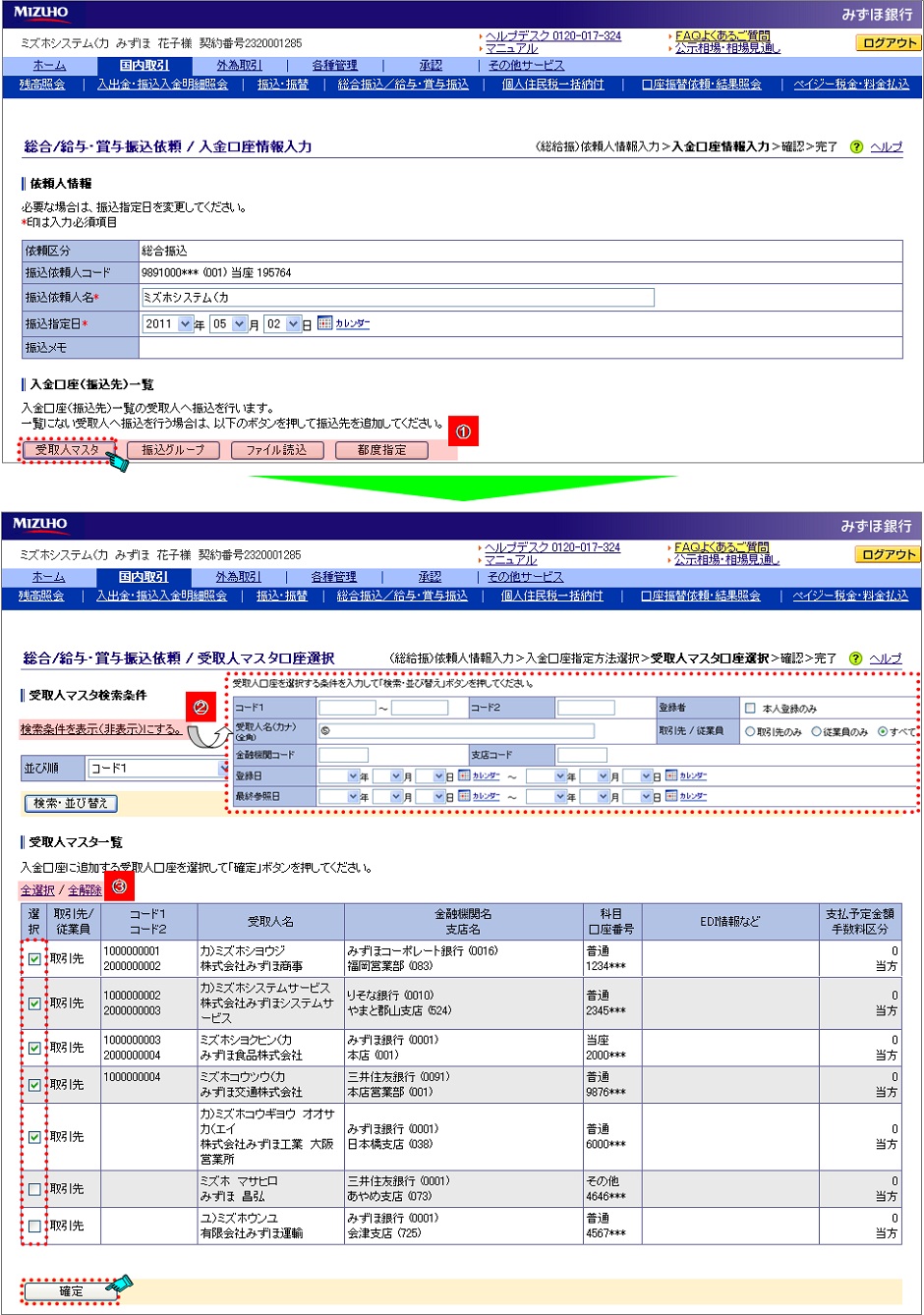Open the 振込指定日 year dropdown showing 2011

tap(168, 323)
